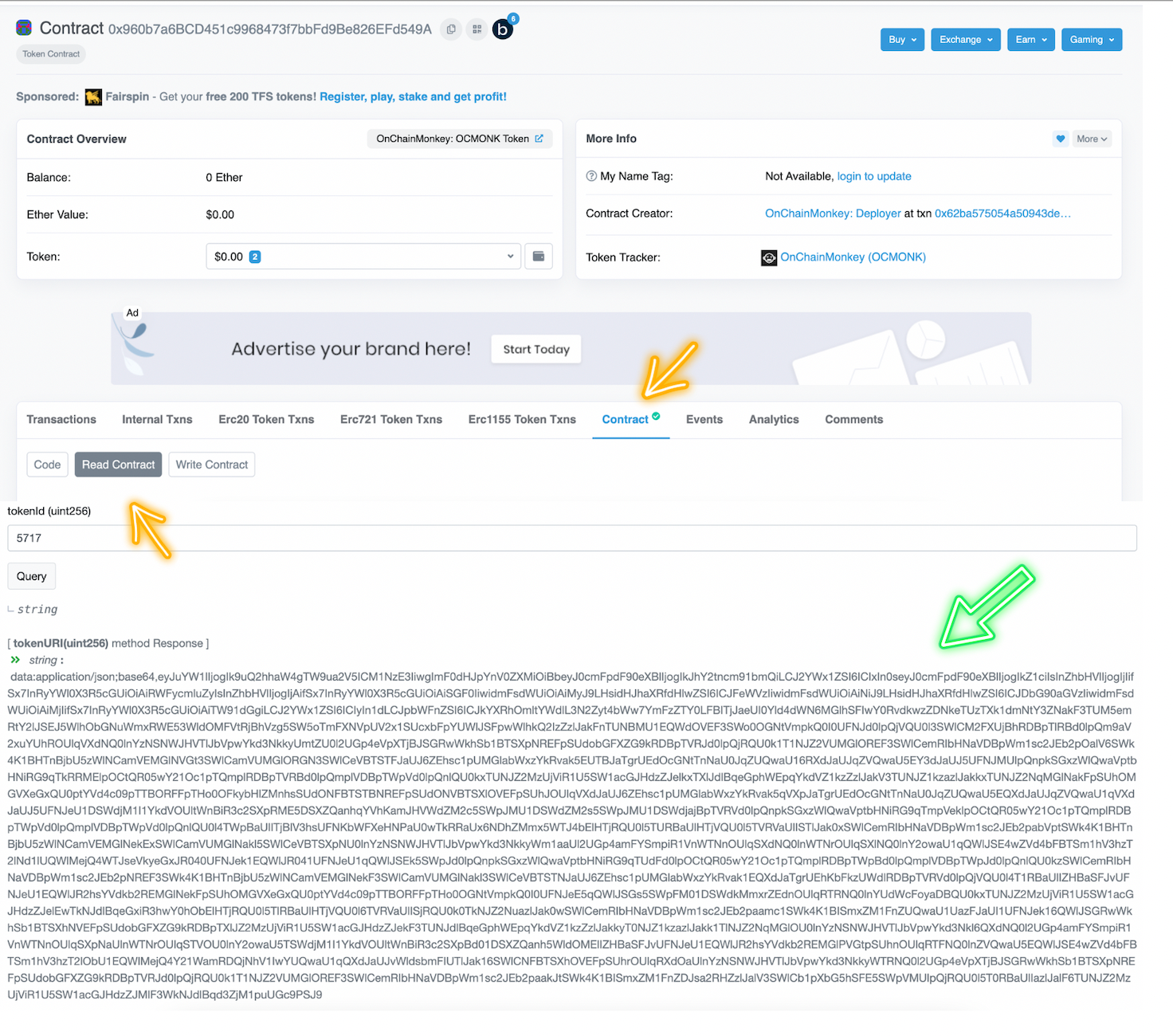Expand the Token $0.00 holdings dropdown
This screenshot has height=1036, width=1173.
(x=363, y=257)
